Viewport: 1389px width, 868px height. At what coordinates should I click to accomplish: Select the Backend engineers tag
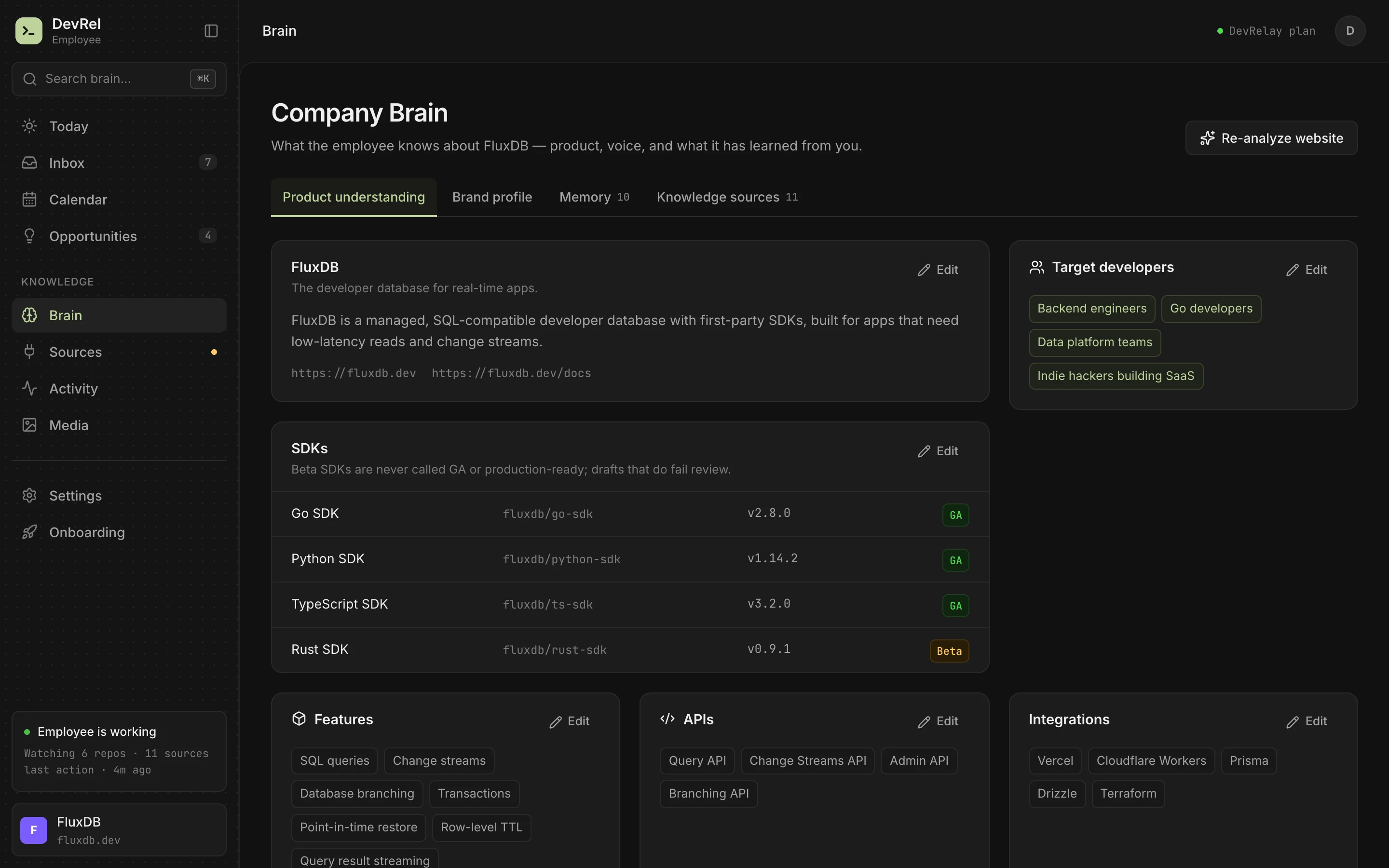tap(1092, 309)
